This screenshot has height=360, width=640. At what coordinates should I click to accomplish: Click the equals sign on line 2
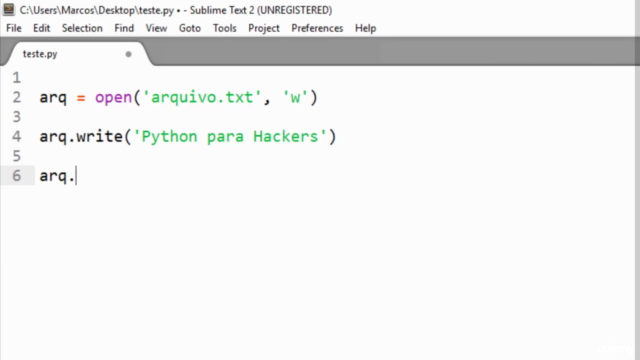click(x=81, y=98)
